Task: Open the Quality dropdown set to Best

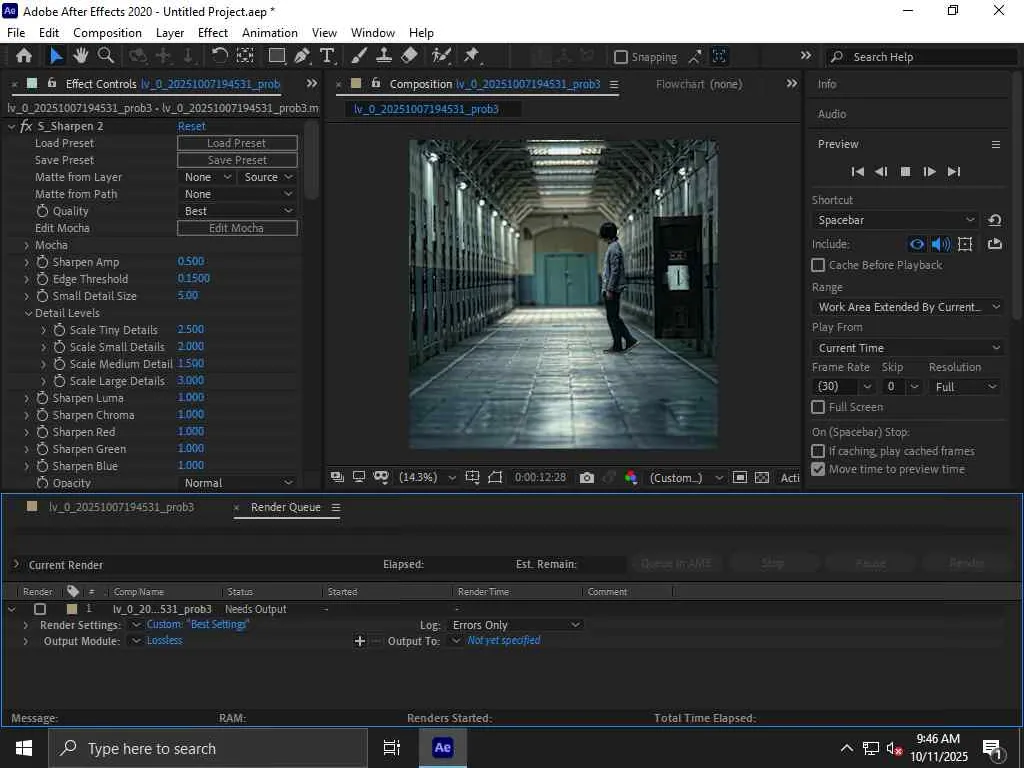Action: click(238, 211)
